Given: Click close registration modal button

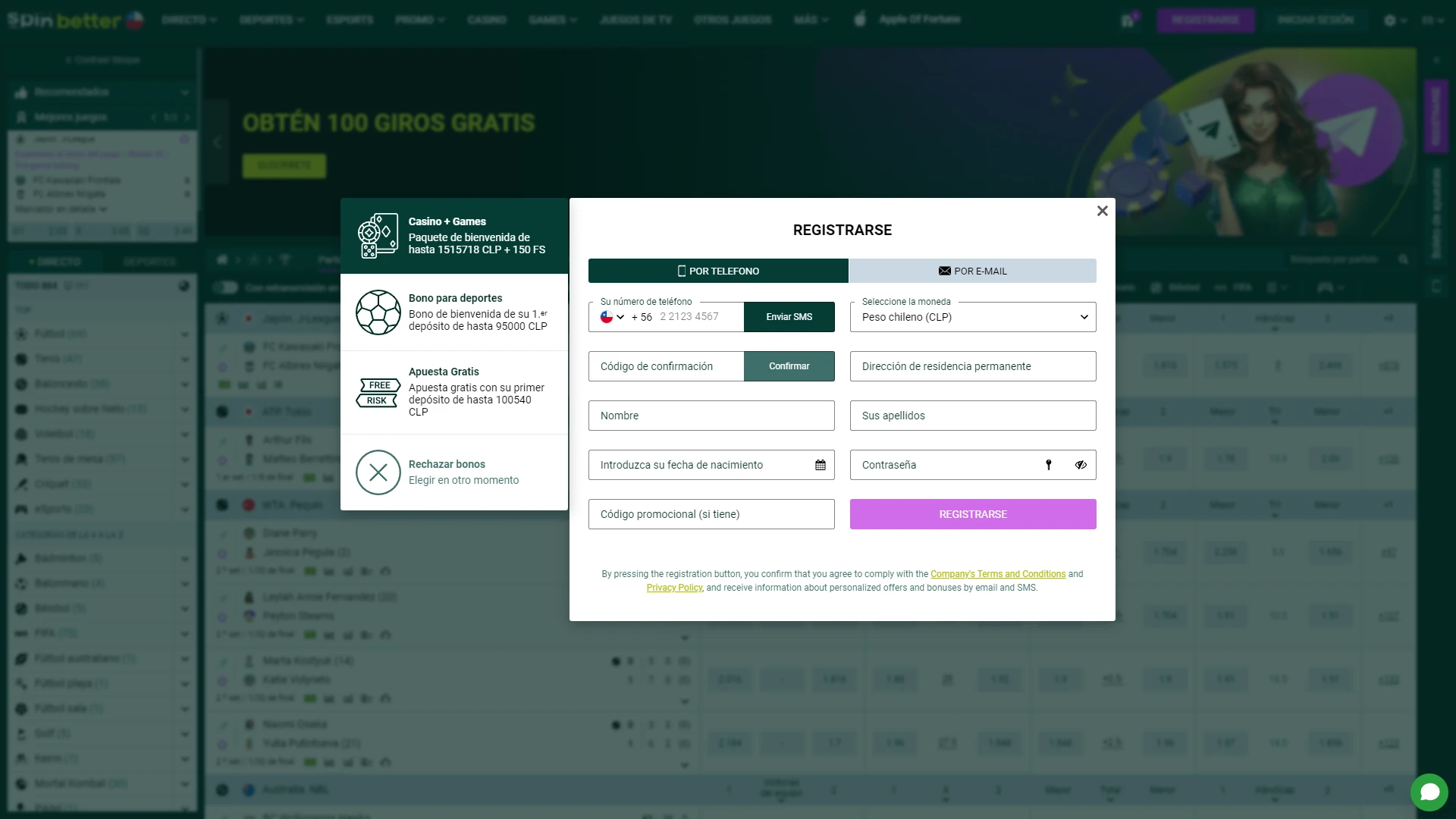Looking at the screenshot, I should pos(1102,211).
